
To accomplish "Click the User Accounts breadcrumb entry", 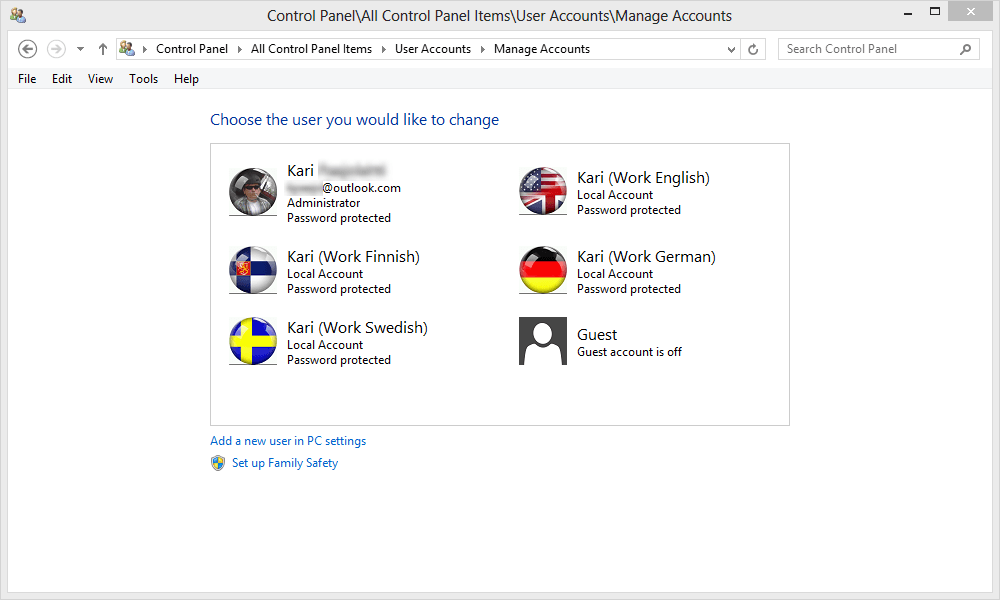I will [x=433, y=48].
